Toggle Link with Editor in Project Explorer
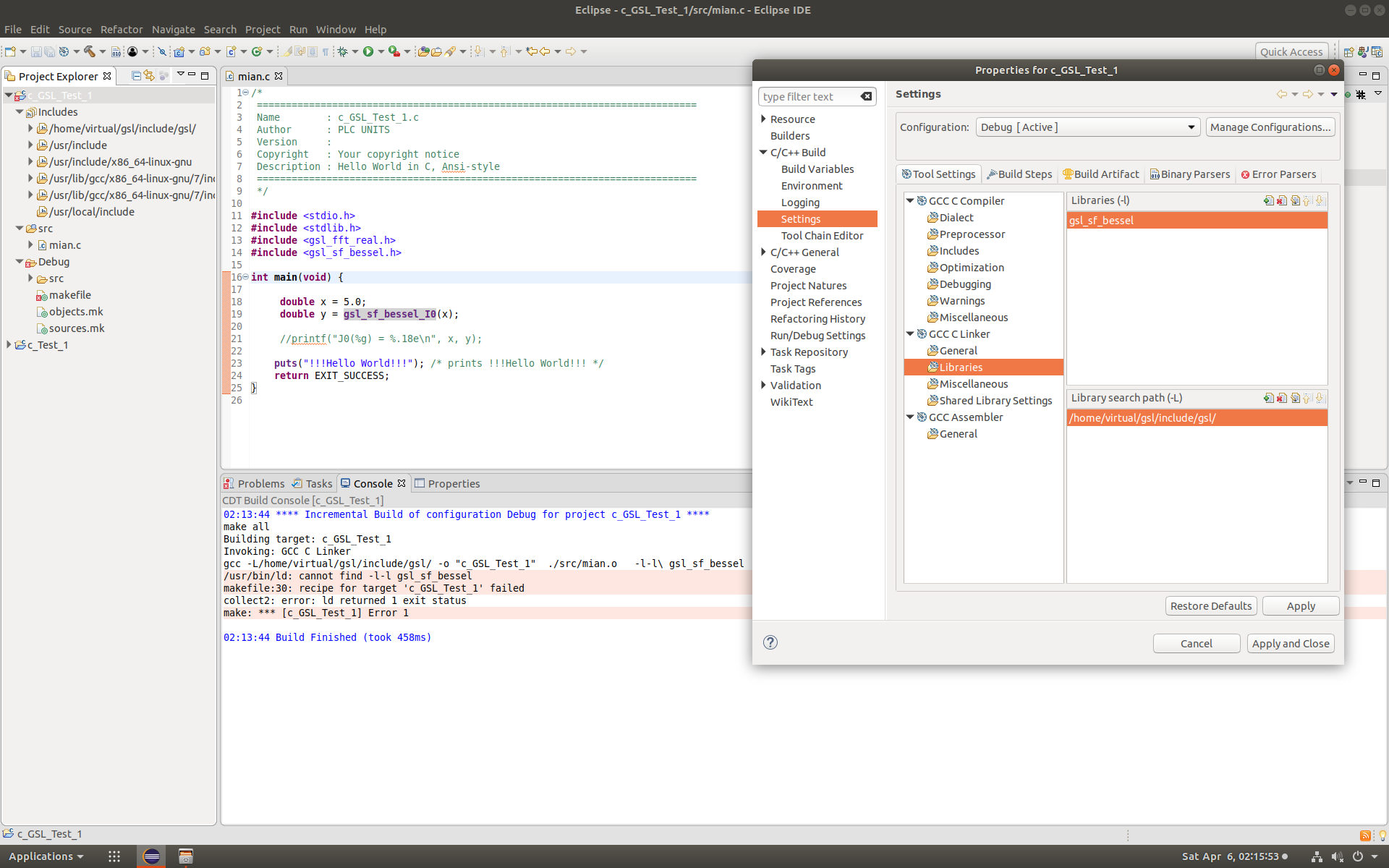 click(149, 75)
